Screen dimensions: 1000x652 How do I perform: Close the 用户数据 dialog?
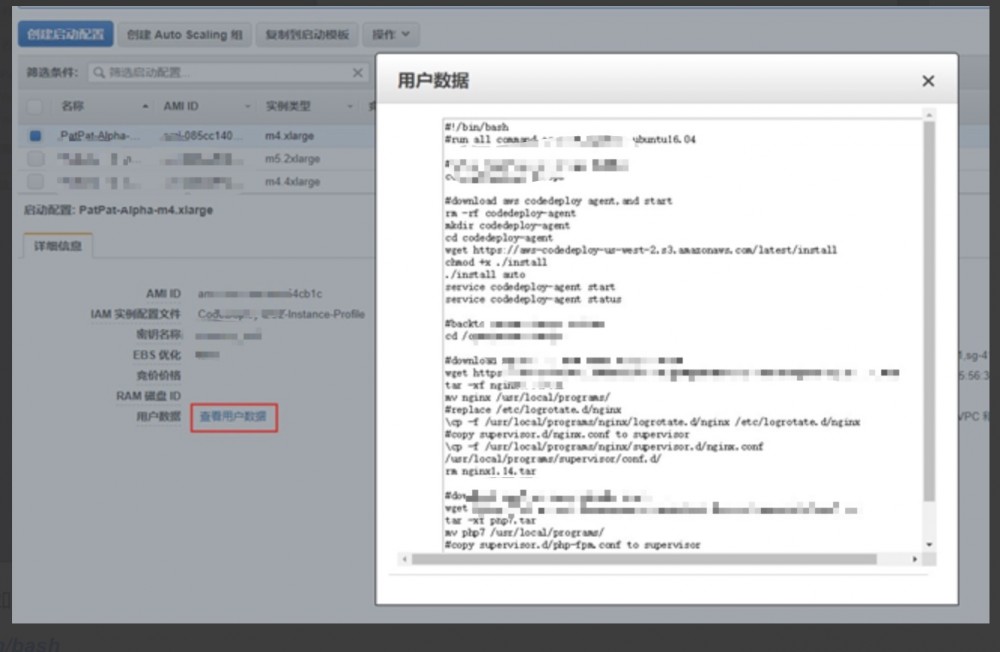click(x=928, y=81)
